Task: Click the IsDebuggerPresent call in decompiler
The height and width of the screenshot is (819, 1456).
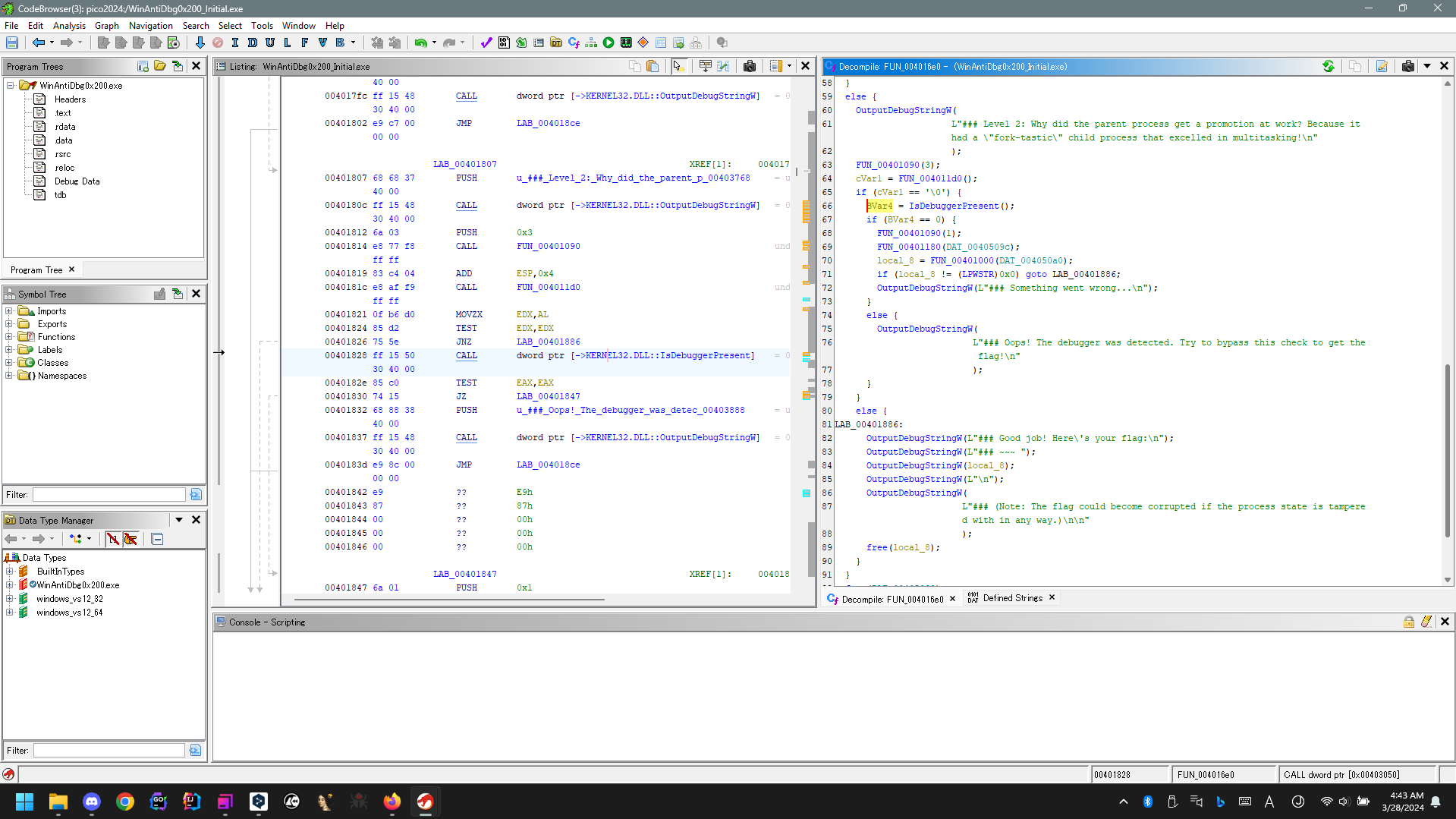Action: [x=954, y=206]
